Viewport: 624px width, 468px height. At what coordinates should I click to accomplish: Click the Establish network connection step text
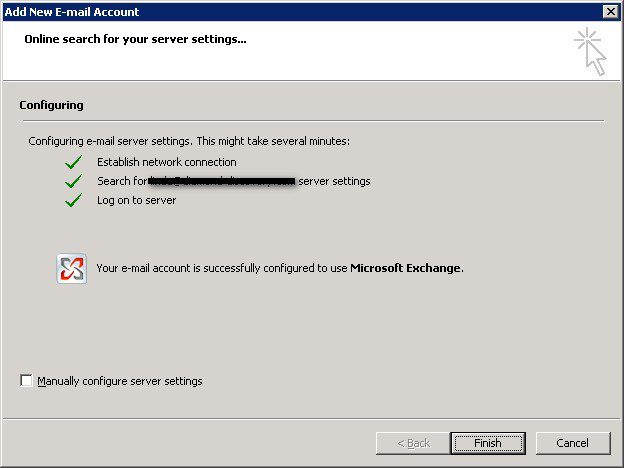tap(167, 162)
